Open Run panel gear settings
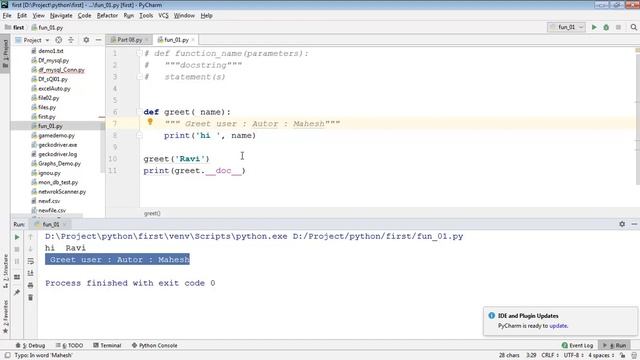 (x=622, y=224)
